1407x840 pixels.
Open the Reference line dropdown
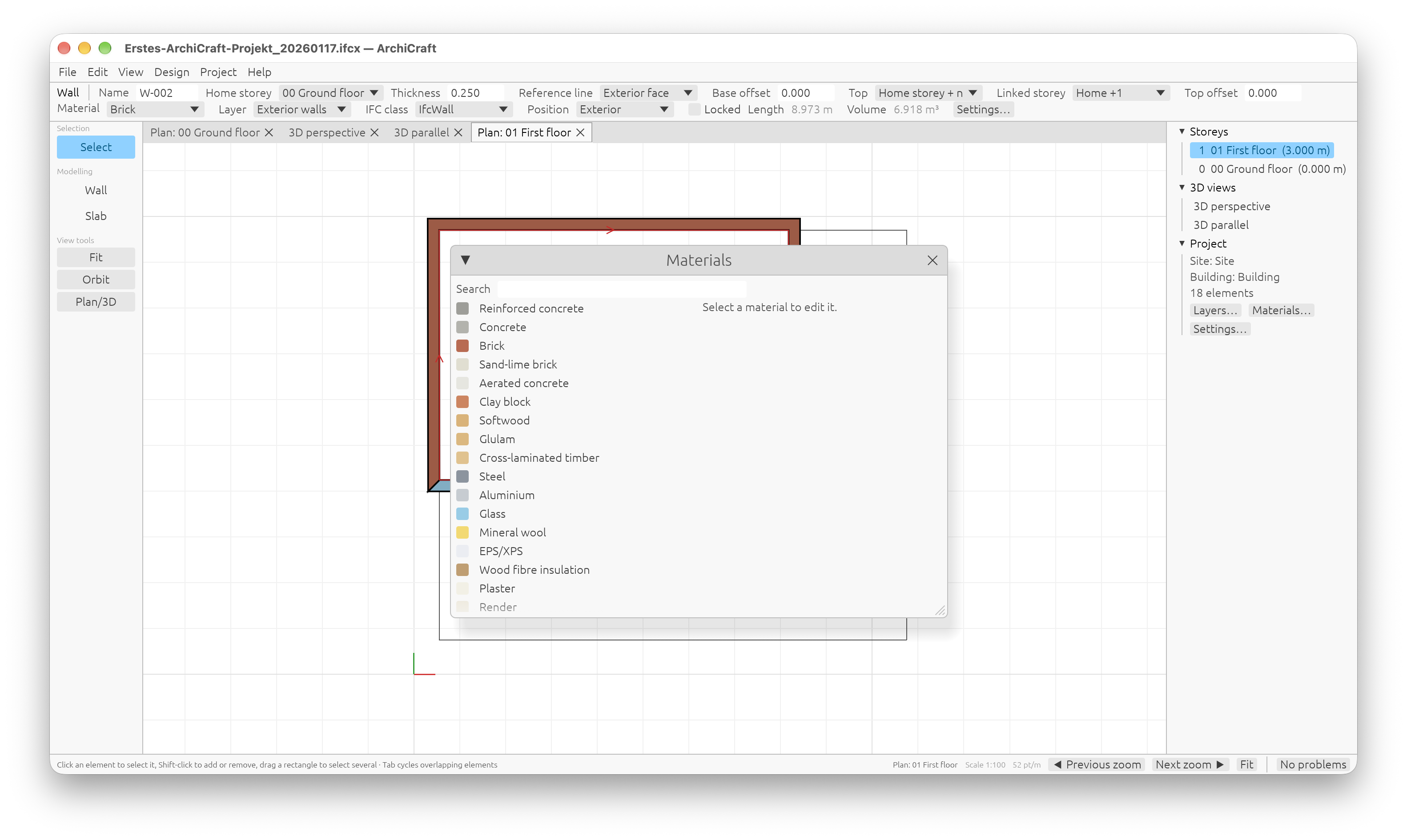point(648,93)
